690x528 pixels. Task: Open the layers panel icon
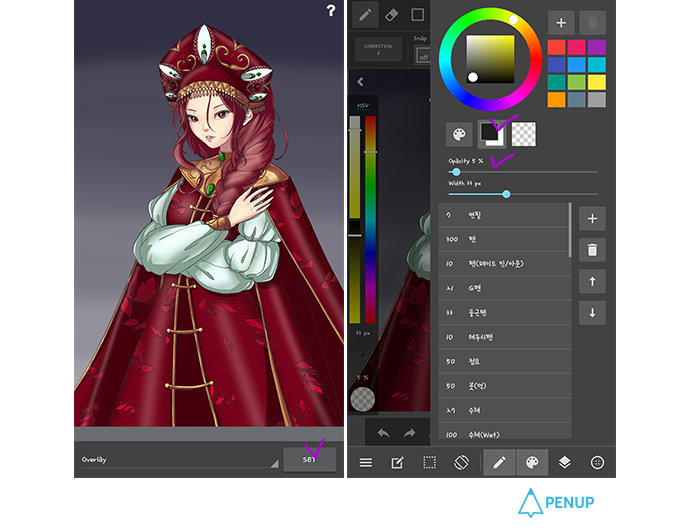coord(565,462)
